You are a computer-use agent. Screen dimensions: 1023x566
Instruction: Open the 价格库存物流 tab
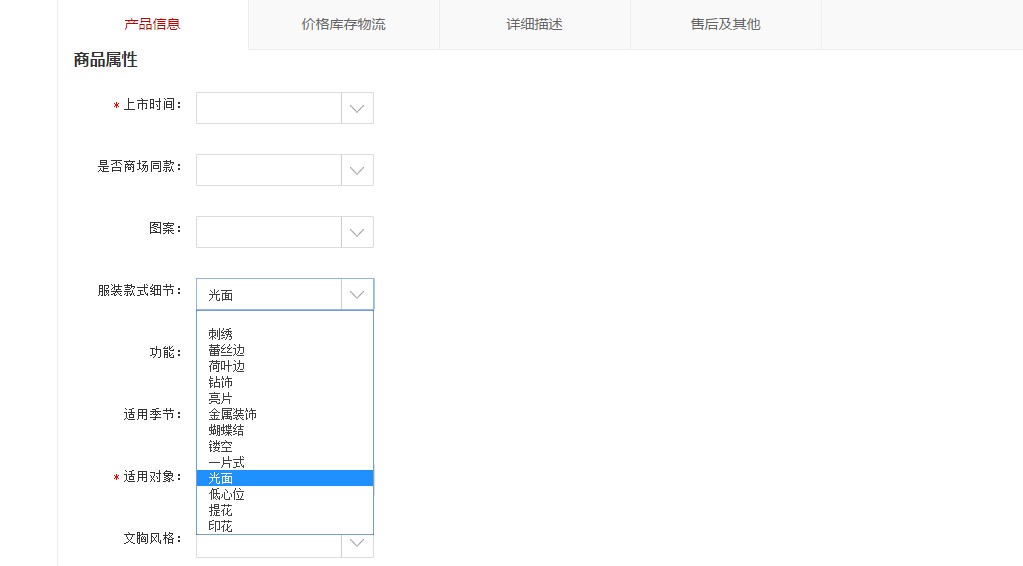(x=344, y=24)
